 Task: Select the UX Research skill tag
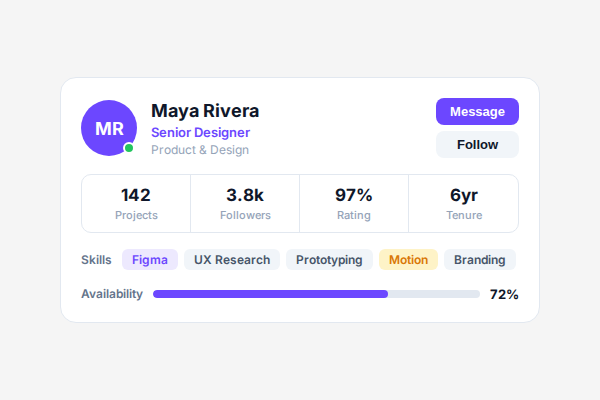click(232, 260)
